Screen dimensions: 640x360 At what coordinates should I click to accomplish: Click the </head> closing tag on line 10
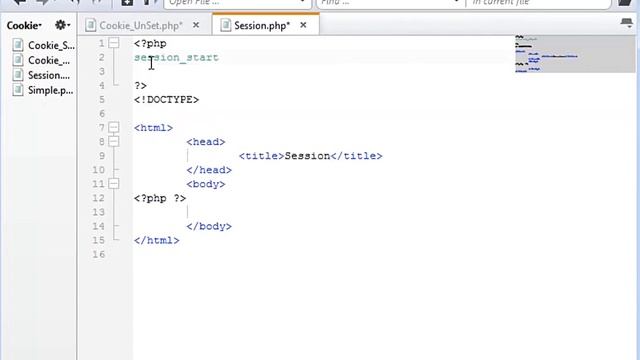pos(209,170)
